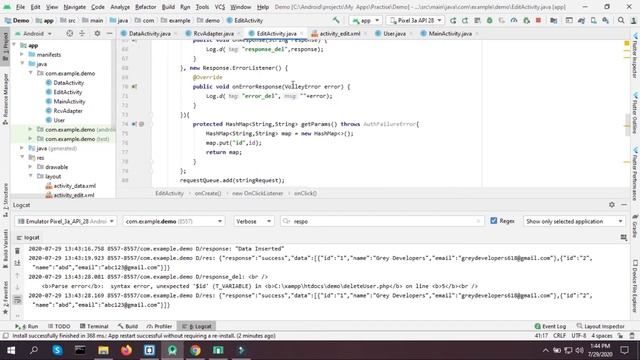Switch to RcvAdapter.java tab
Viewport: 640px width, 360px height.
click(x=213, y=33)
